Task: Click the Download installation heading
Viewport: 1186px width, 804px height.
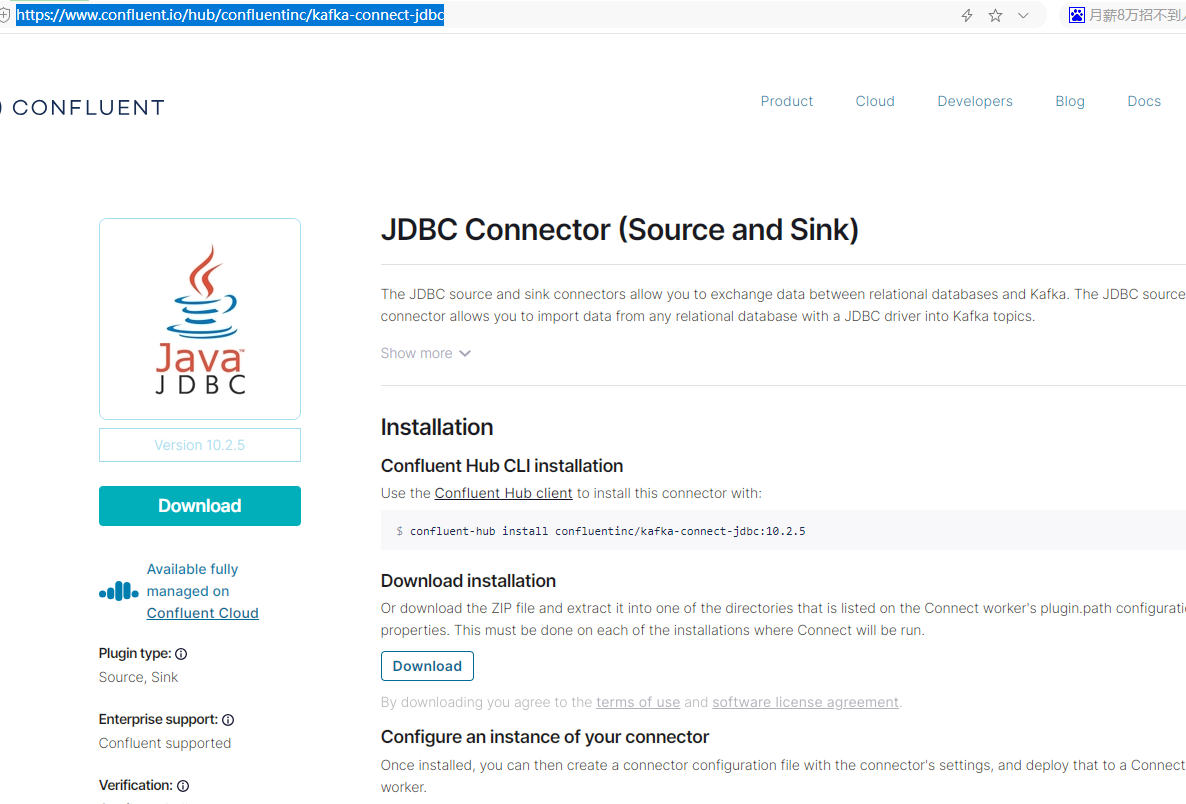Action: click(x=468, y=581)
